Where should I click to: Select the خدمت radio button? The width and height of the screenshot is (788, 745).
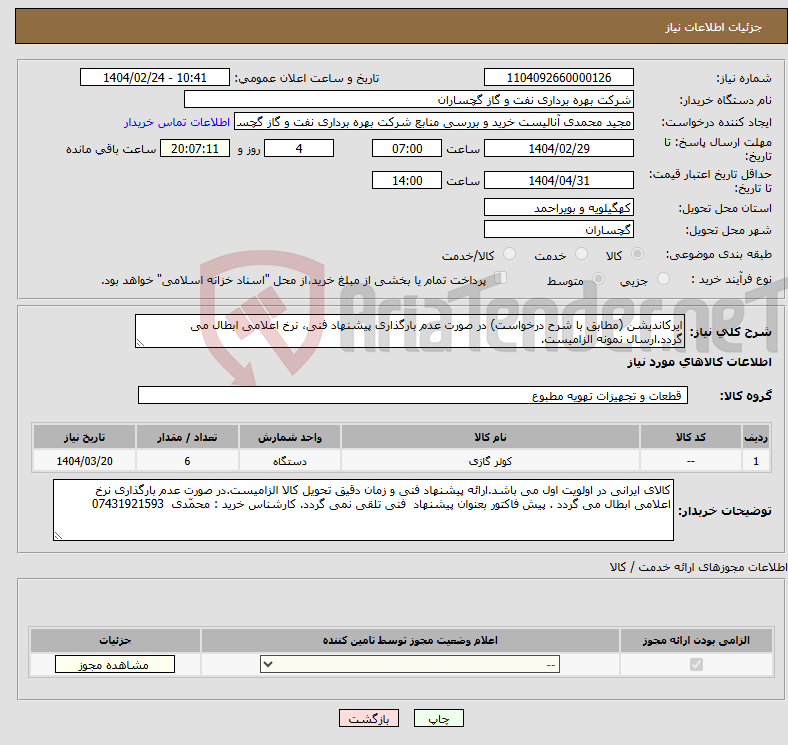[x=581, y=254]
